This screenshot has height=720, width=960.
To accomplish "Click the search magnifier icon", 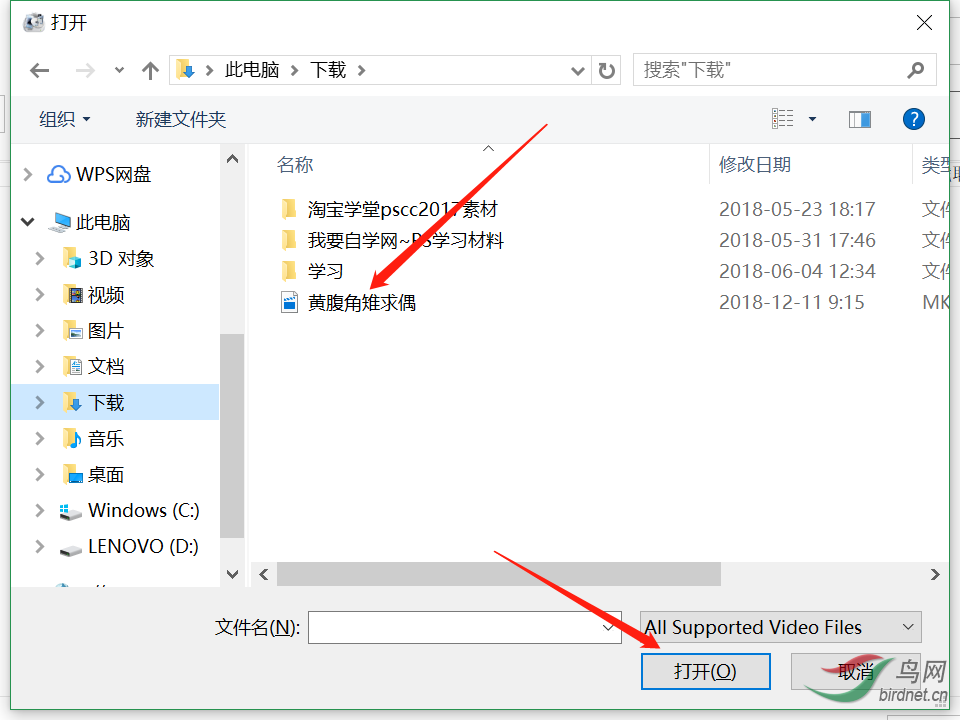I will pyautogui.click(x=916, y=70).
